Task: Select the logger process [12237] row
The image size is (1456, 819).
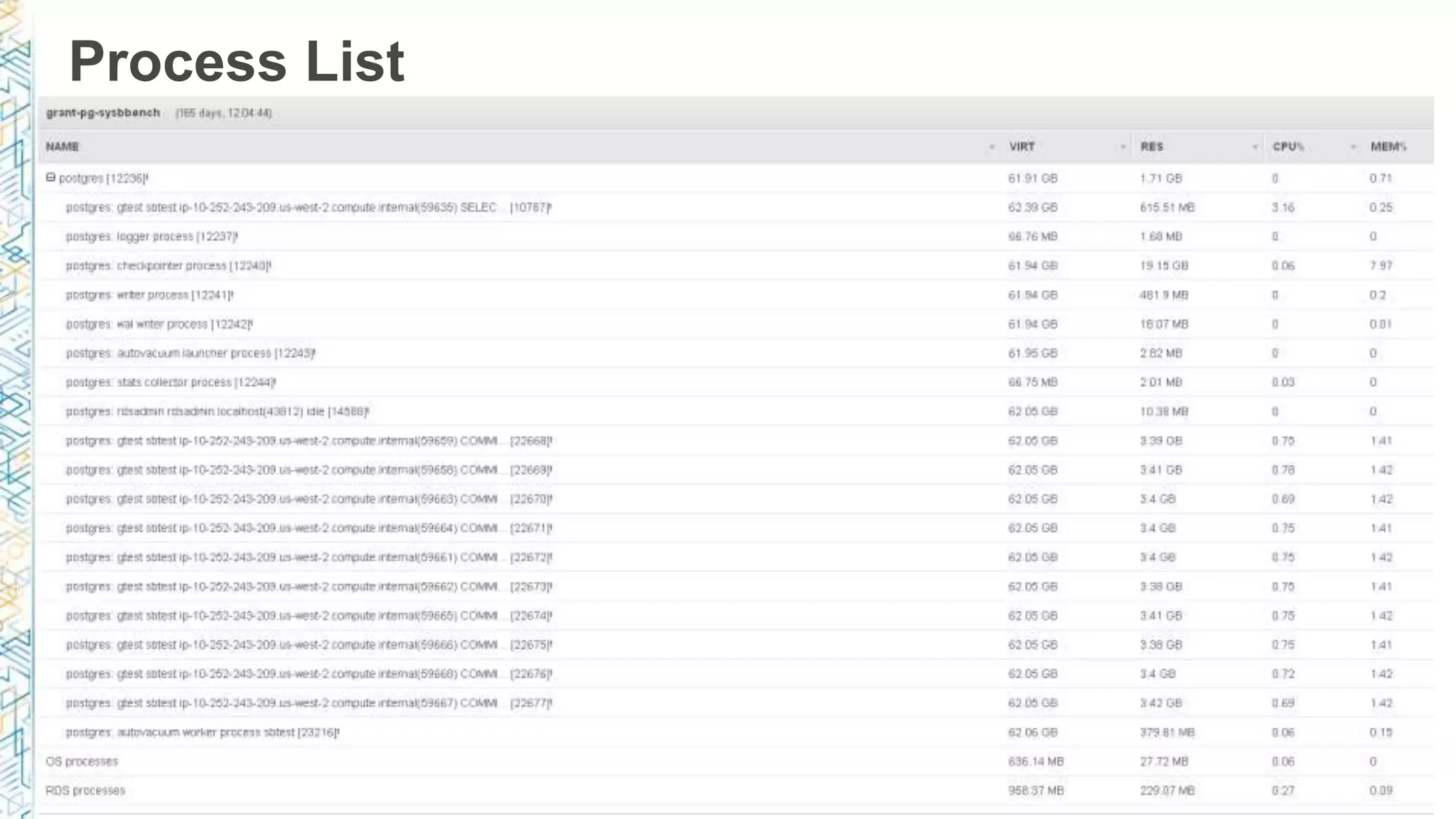Action: tap(737, 237)
